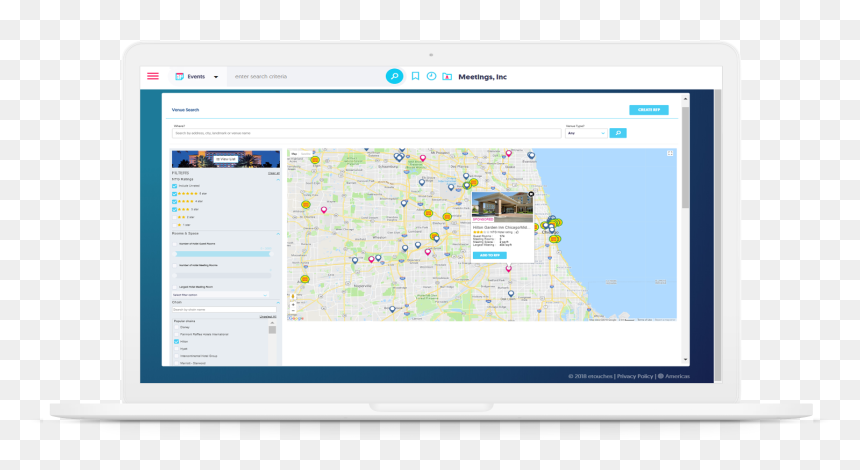Screen dimensions: 860x470
Task: Click the blue pin near Oak Lawn
Action: tap(511, 294)
